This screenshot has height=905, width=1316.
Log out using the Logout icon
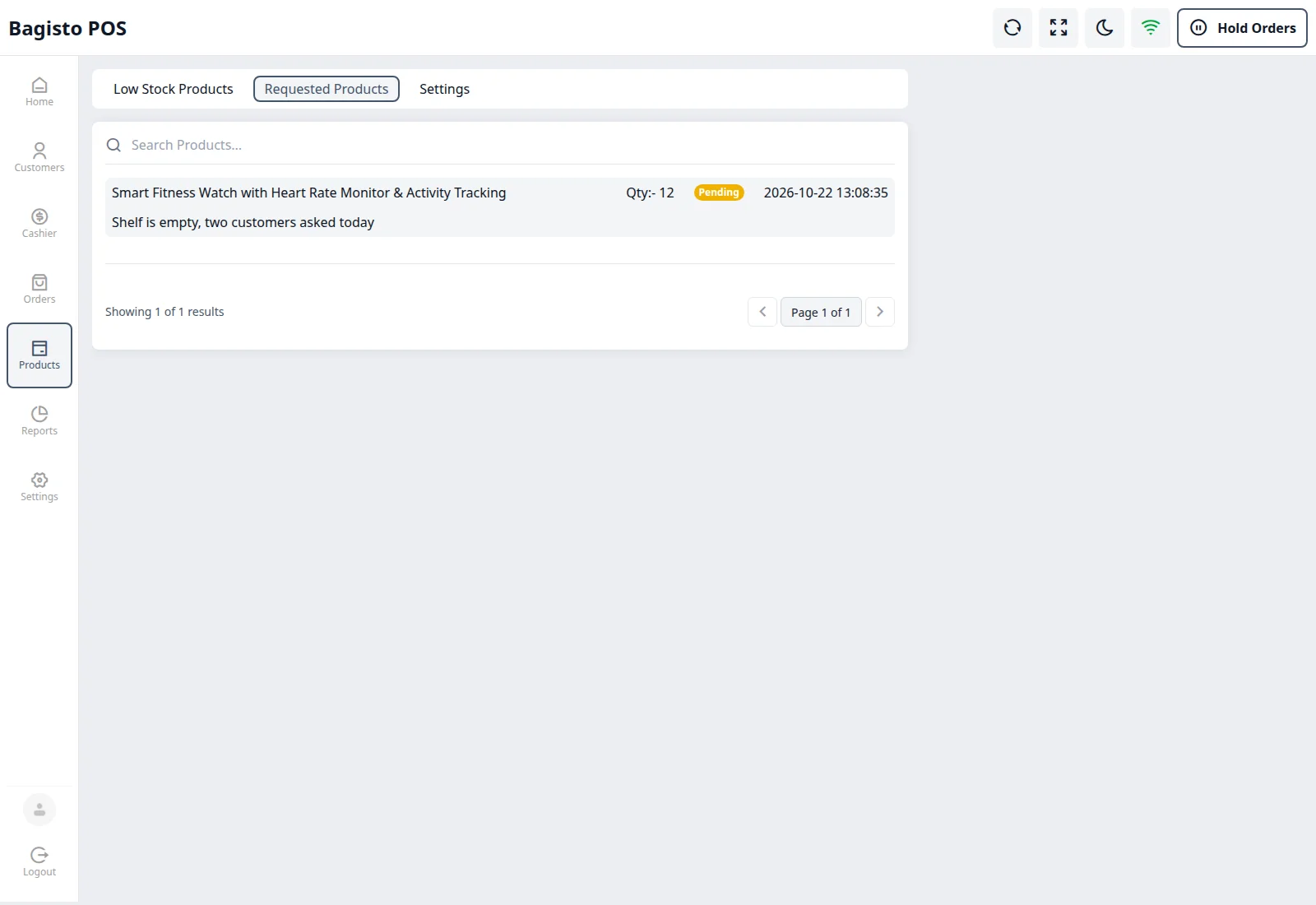click(x=39, y=862)
